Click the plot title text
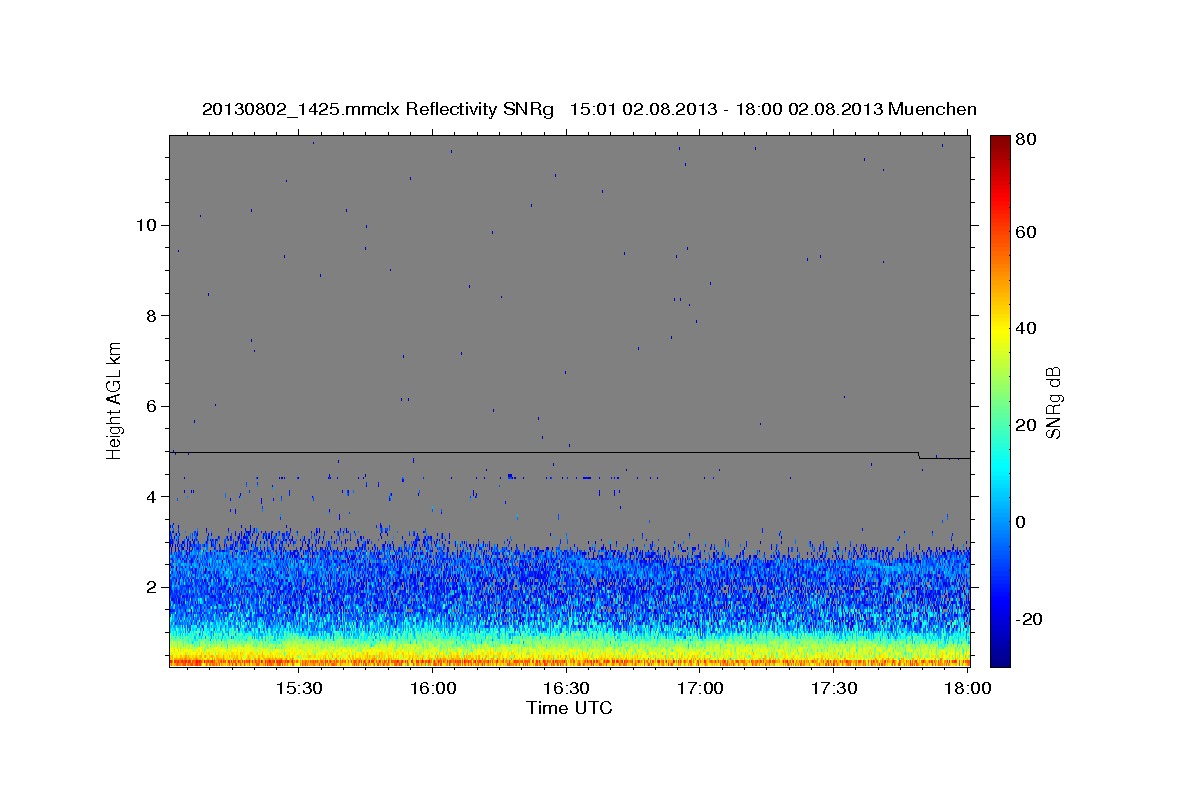This screenshot has height=800, width=1200. tap(589, 109)
